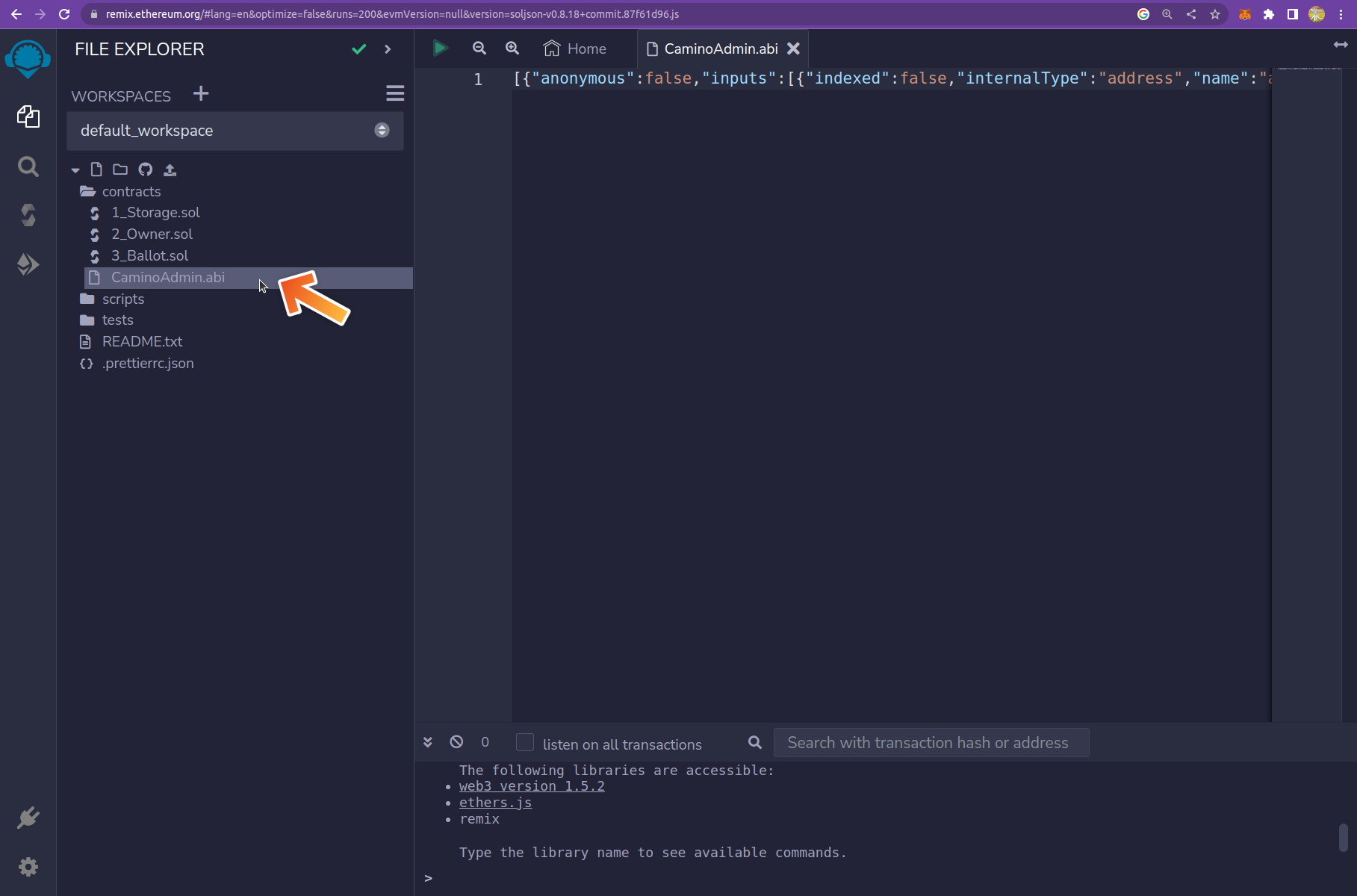Image resolution: width=1357 pixels, height=896 pixels.
Task: Open the ethers.js link
Action: click(495, 803)
